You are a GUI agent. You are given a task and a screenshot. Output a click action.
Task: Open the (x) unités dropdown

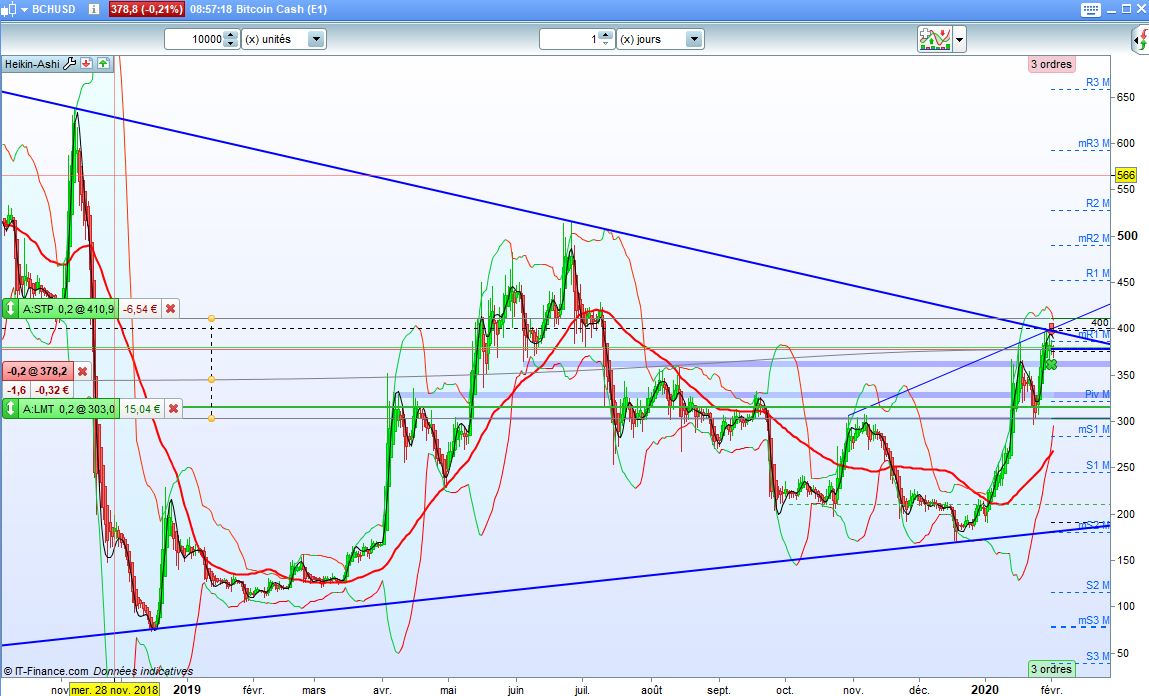tap(316, 39)
